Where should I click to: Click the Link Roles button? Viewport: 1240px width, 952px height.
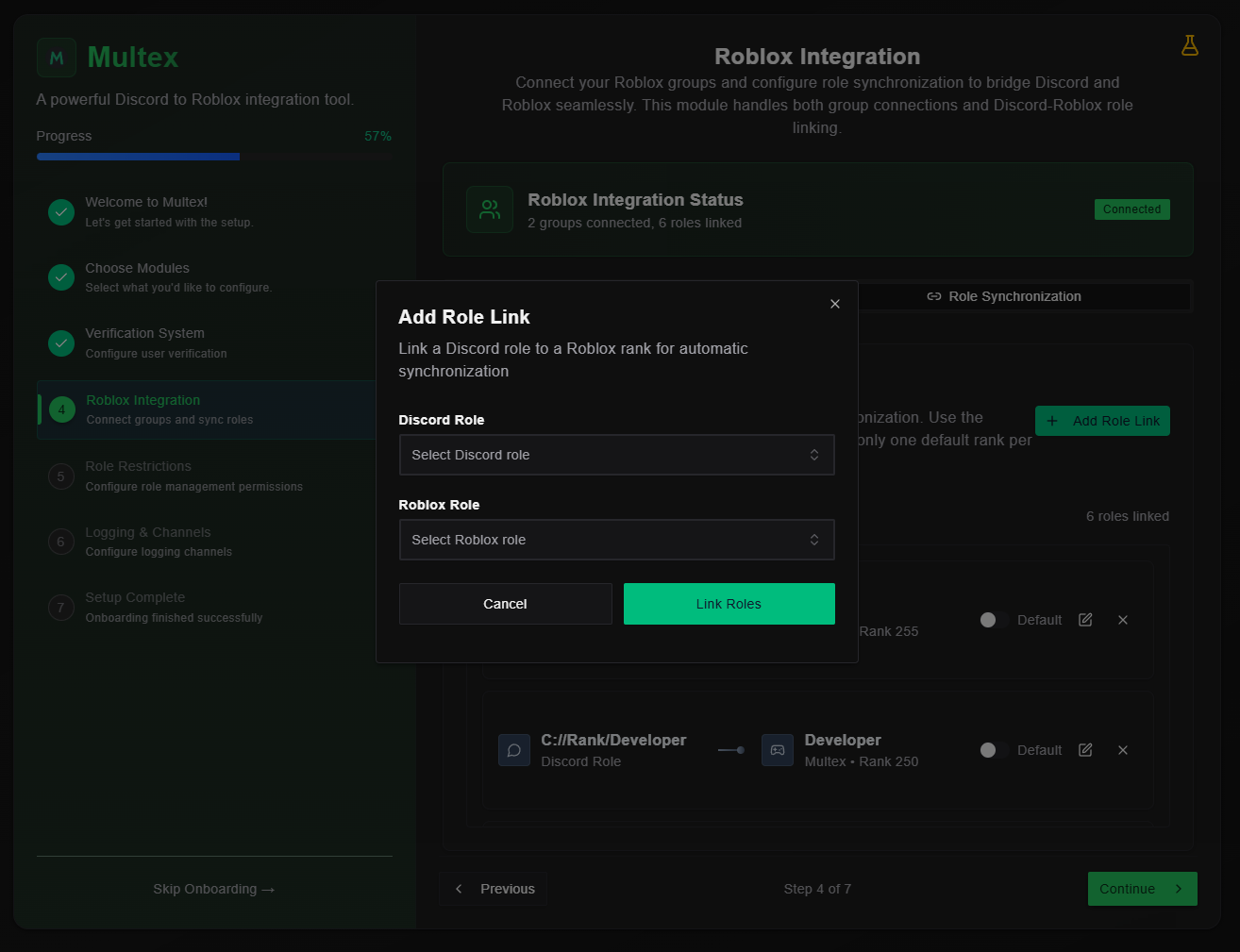pos(729,604)
